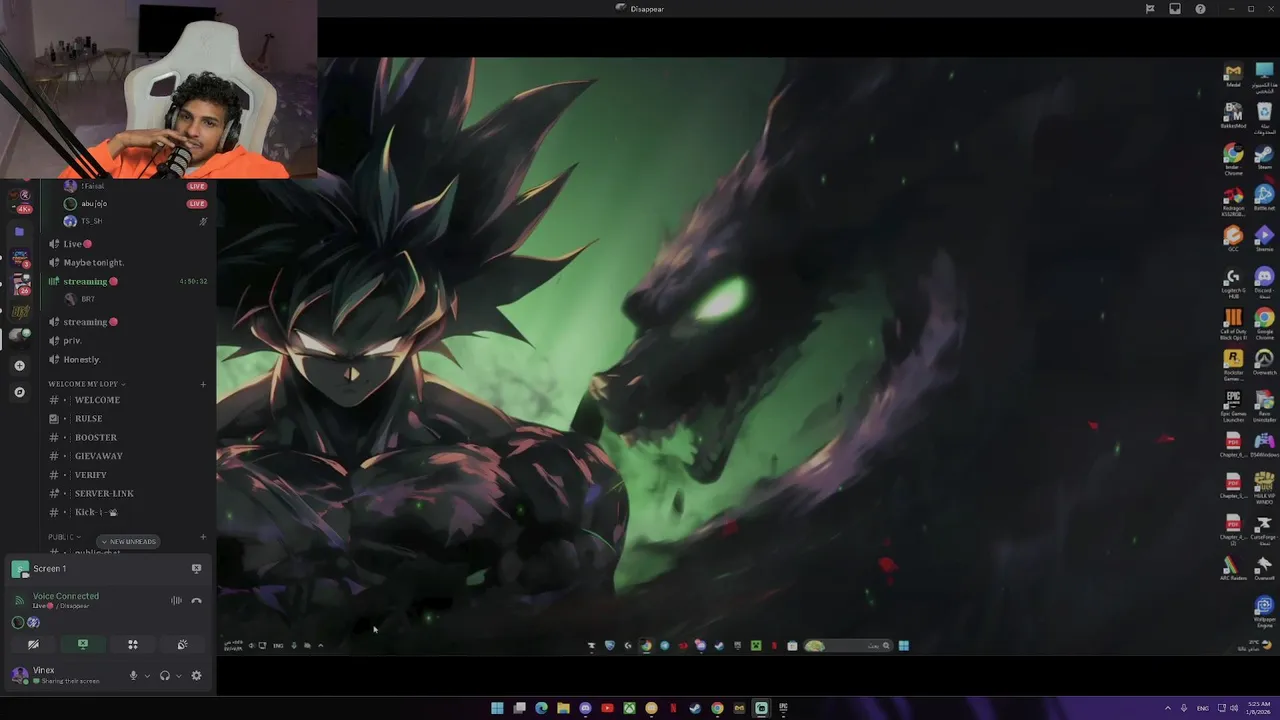Select Steam shortcut in streamed desktop
The width and height of the screenshot is (1280, 720).
coord(1264,157)
